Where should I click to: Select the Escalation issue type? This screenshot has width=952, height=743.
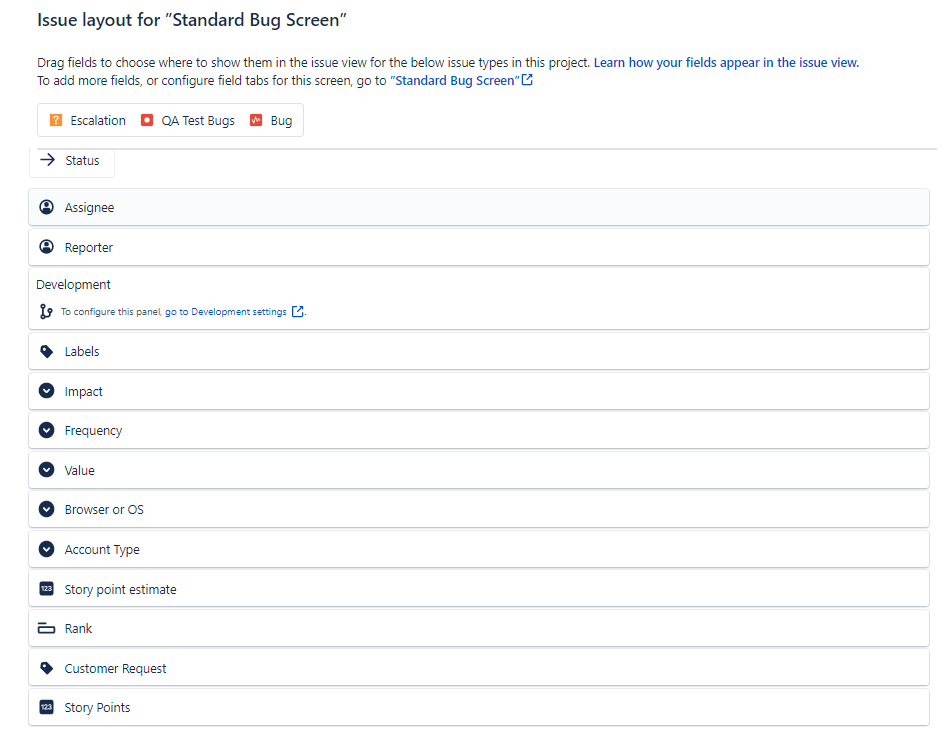[88, 121]
